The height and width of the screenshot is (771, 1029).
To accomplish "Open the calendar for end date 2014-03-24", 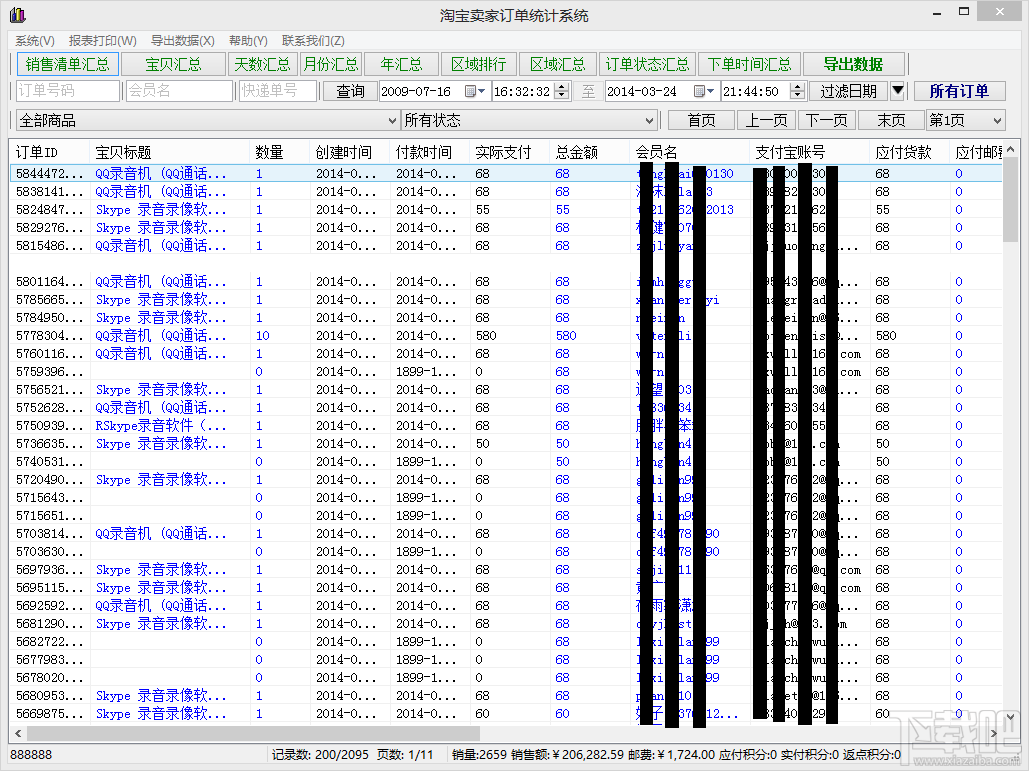I will coord(704,91).
